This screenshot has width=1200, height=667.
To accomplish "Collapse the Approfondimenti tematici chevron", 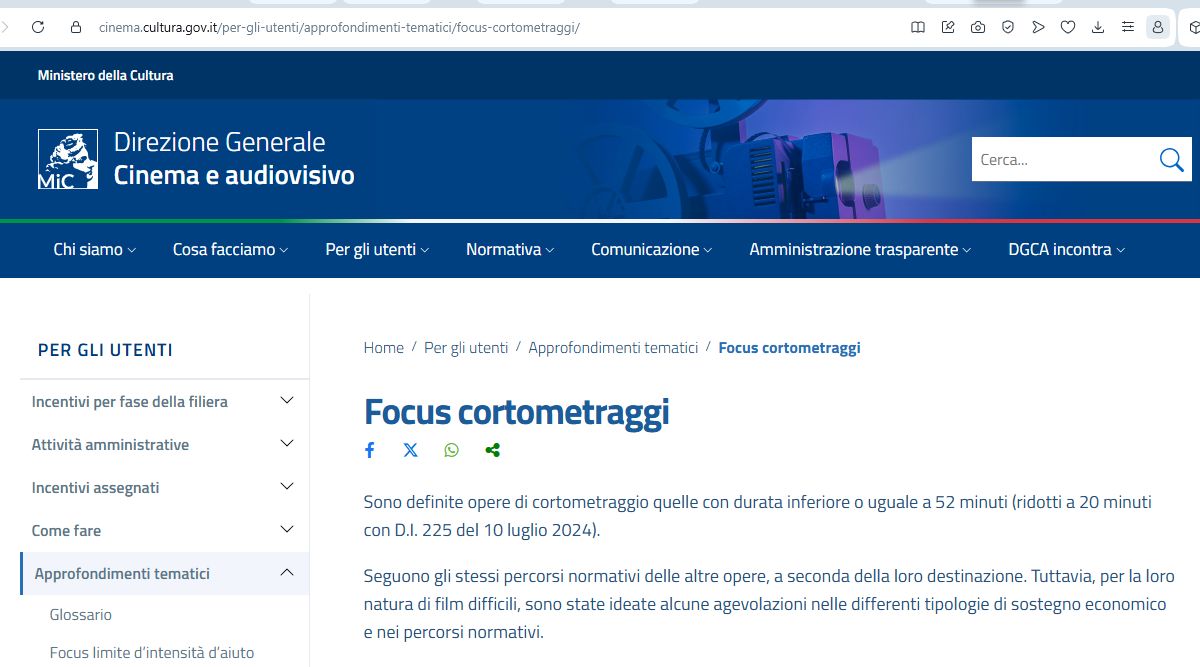I will [287, 572].
